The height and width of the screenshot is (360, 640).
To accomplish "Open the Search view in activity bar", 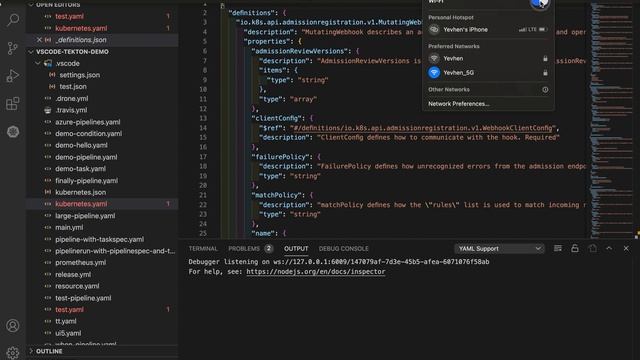I will click(13, 19).
